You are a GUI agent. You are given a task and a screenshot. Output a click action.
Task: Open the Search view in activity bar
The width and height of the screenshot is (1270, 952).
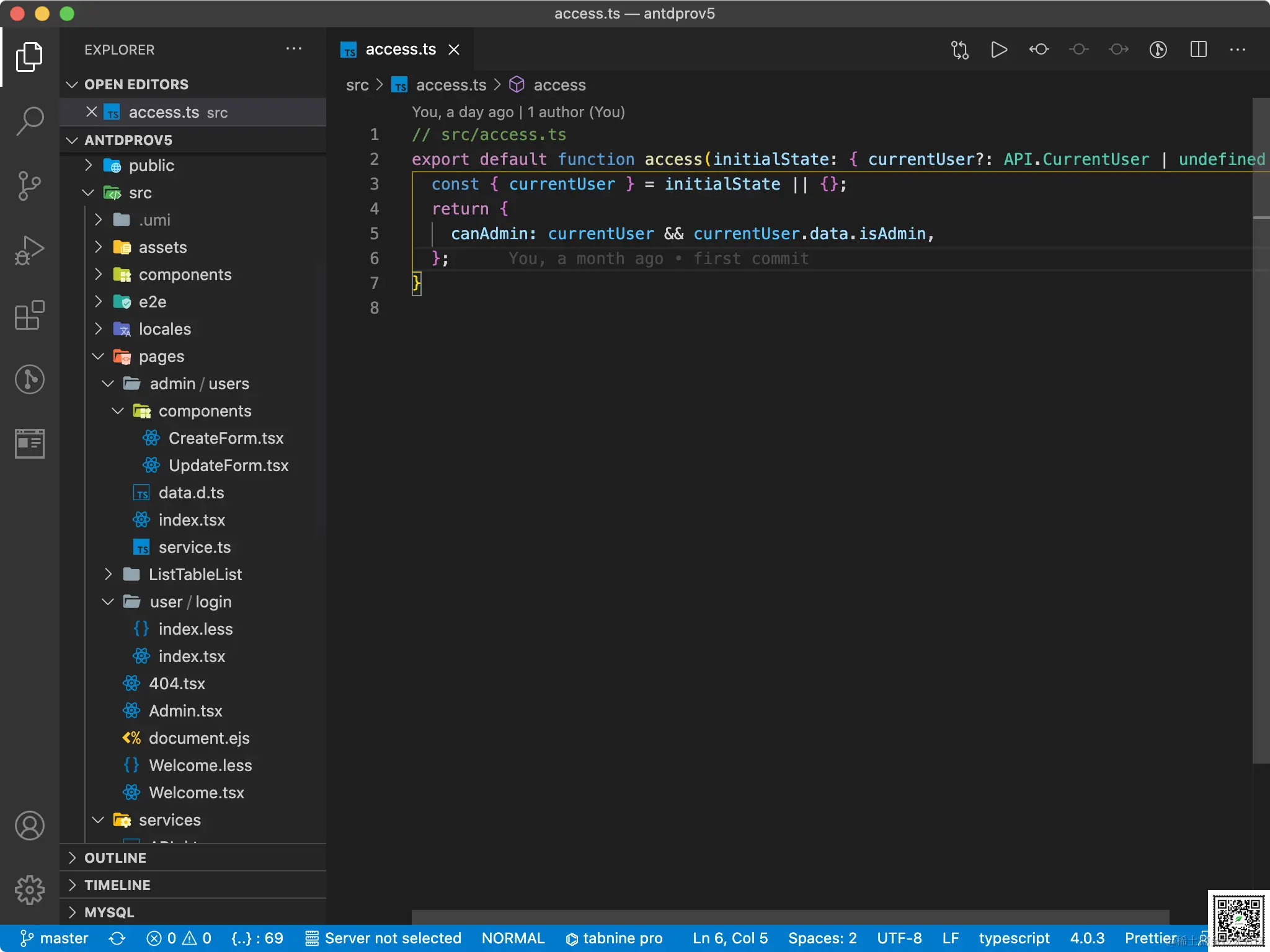point(30,121)
